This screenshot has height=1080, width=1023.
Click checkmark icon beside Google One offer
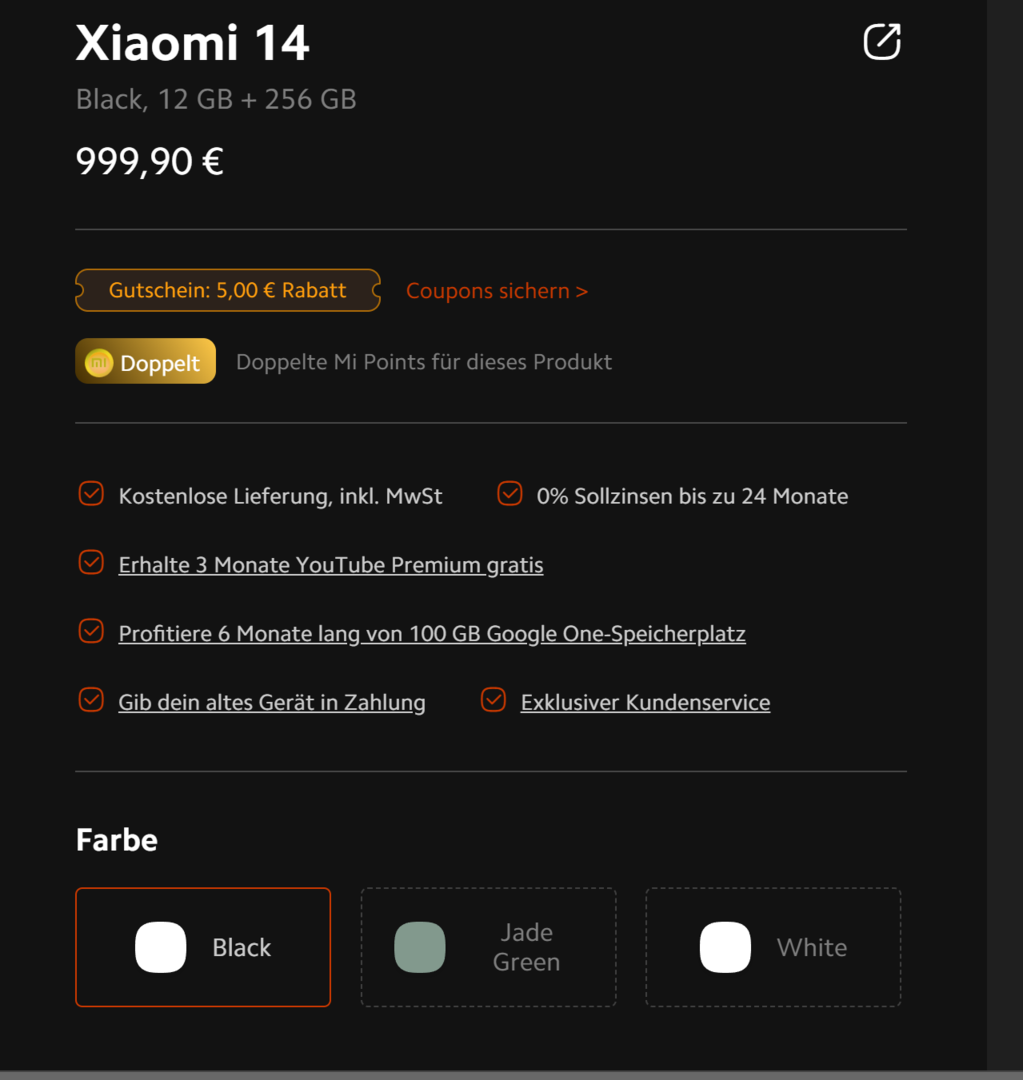(x=91, y=632)
